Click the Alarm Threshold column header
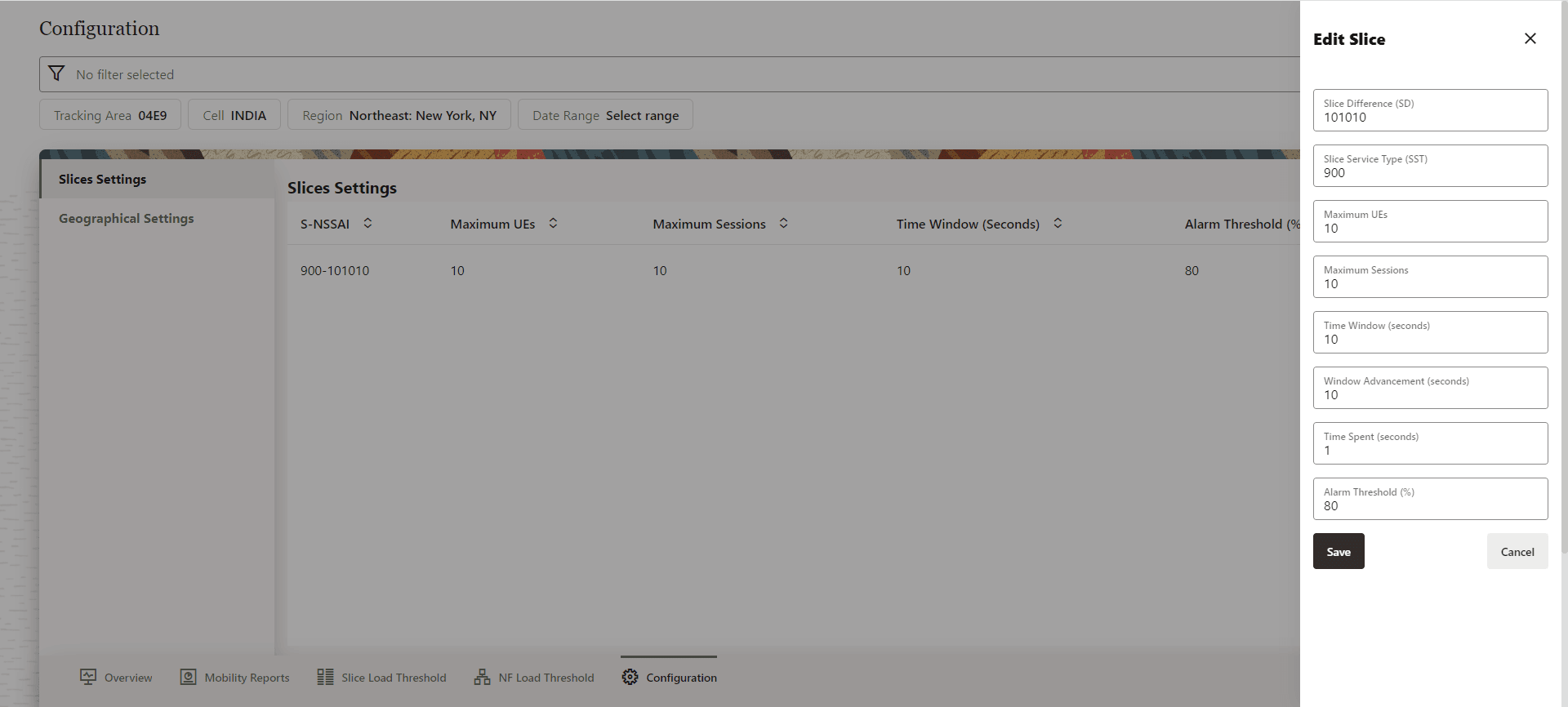 pos(1242,224)
